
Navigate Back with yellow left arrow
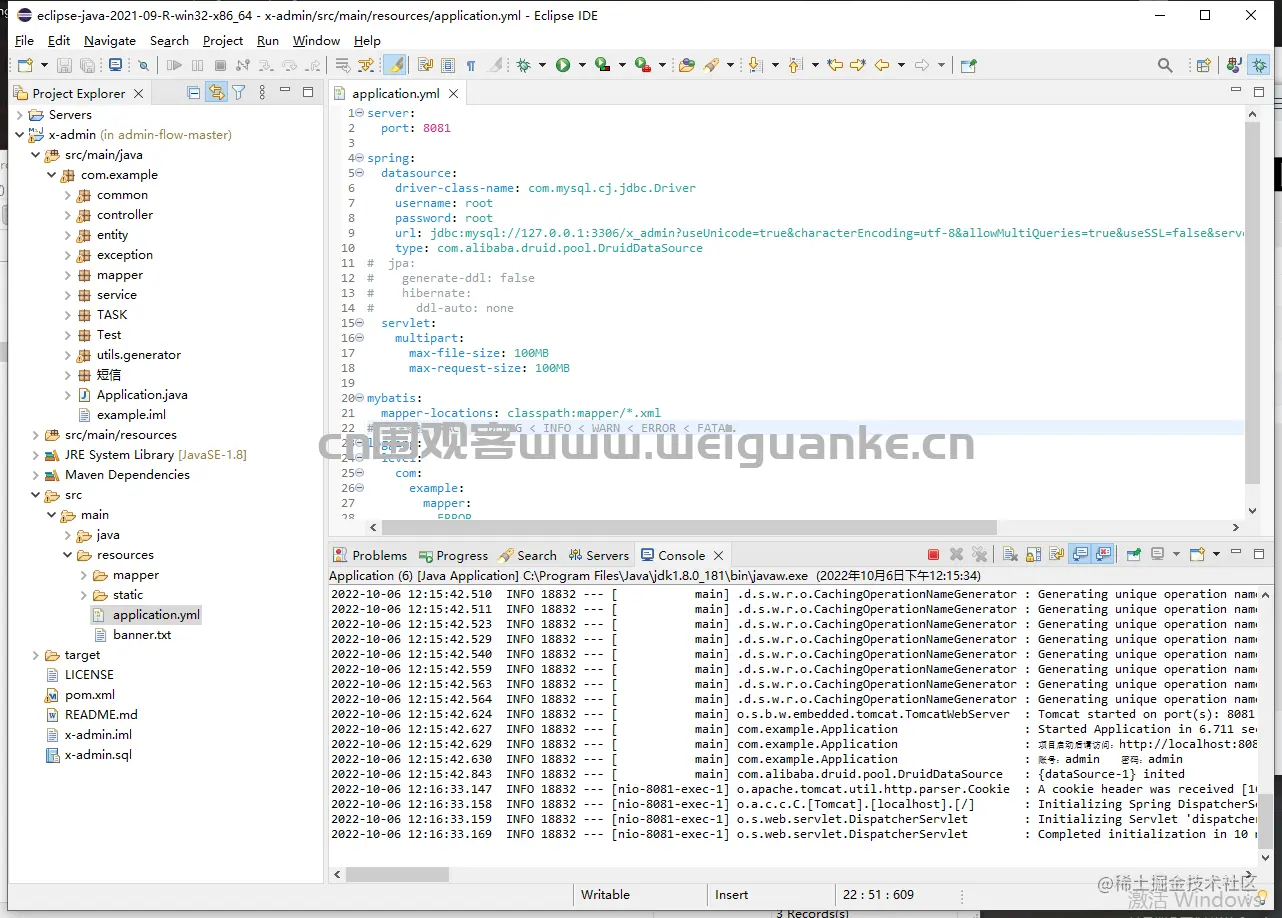[x=881, y=65]
